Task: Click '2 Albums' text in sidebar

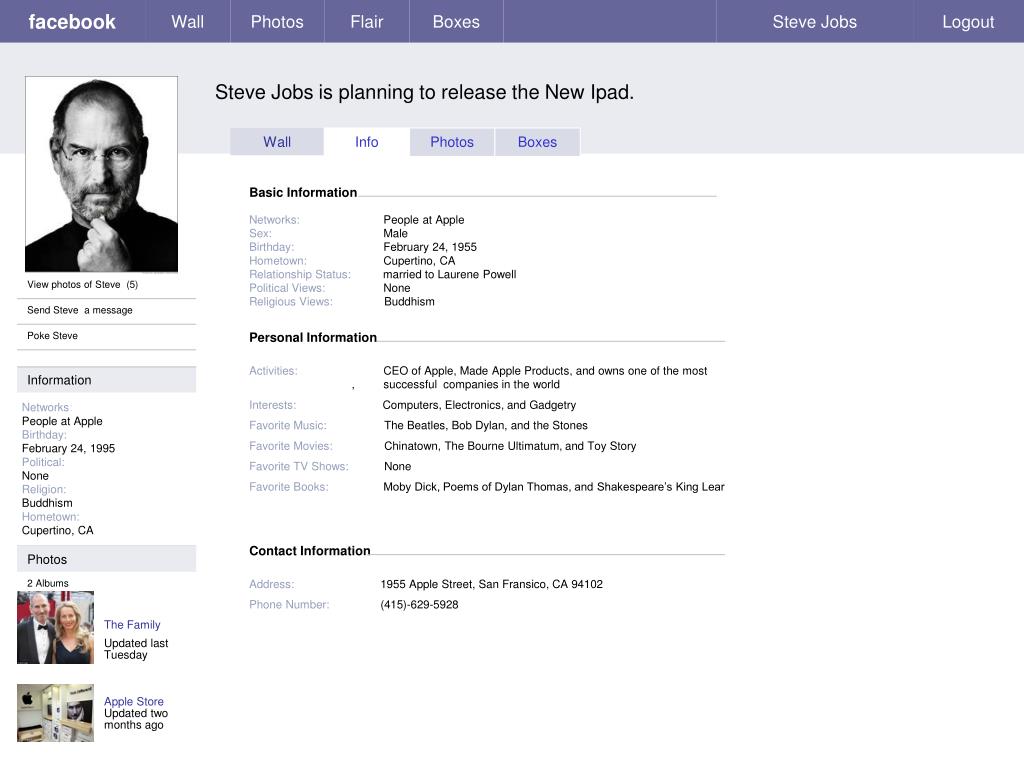Action: 48,583
